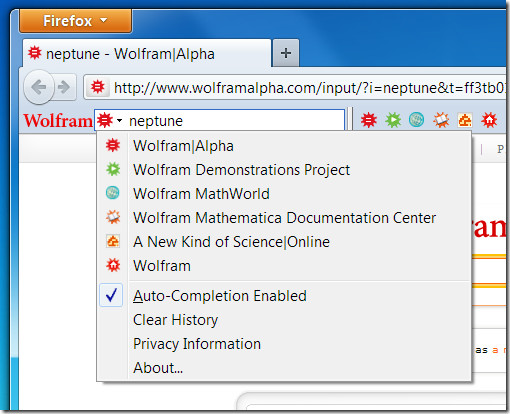Viewport: 510px width, 414px height.
Task: Open a new tab with plus button
Action: 286,53
